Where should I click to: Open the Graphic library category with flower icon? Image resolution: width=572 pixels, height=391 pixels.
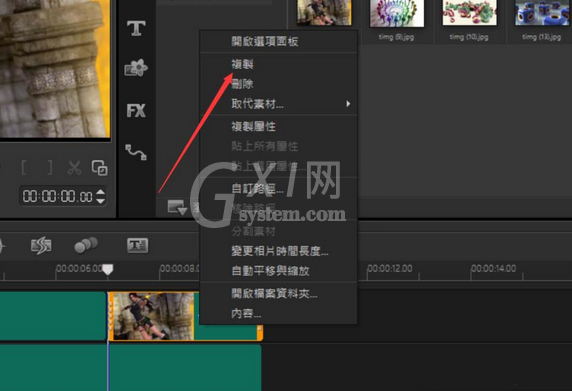(x=136, y=68)
